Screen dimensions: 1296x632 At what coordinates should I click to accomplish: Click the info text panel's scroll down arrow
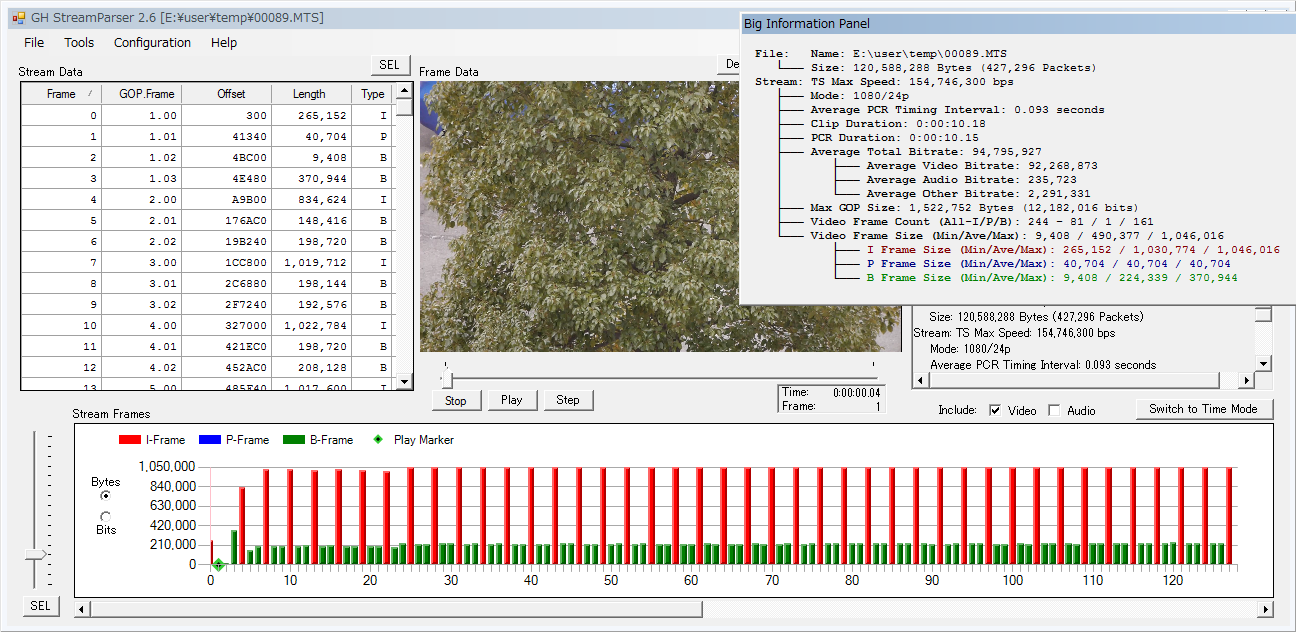1263,364
